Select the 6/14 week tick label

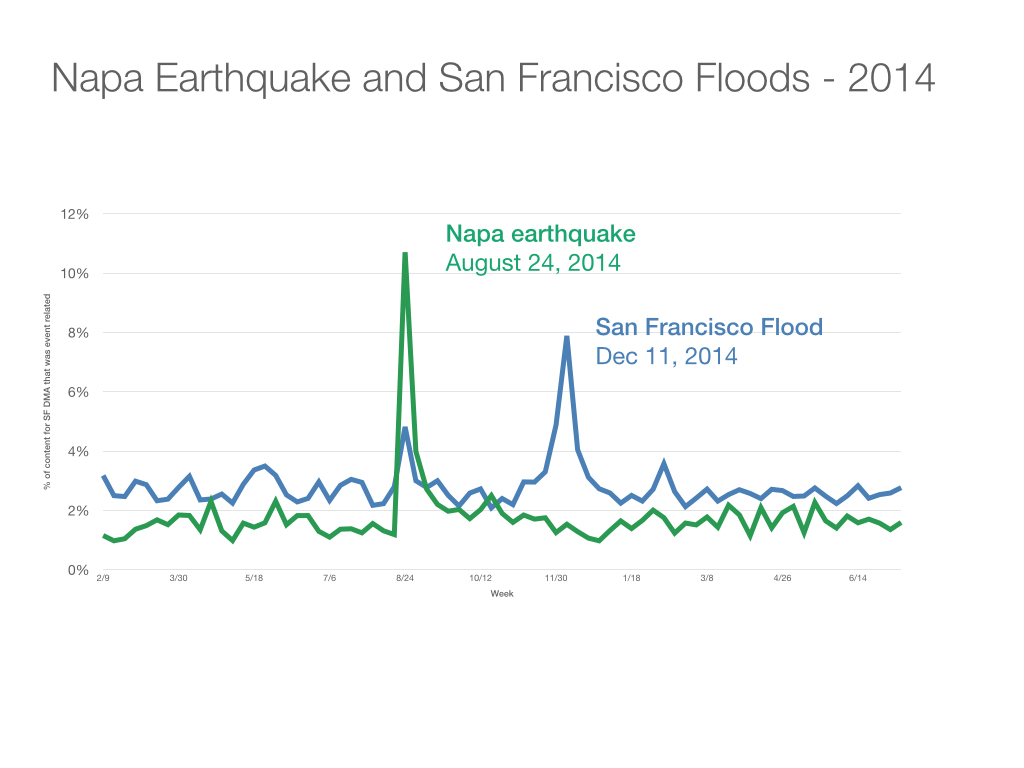click(x=857, y=578)
